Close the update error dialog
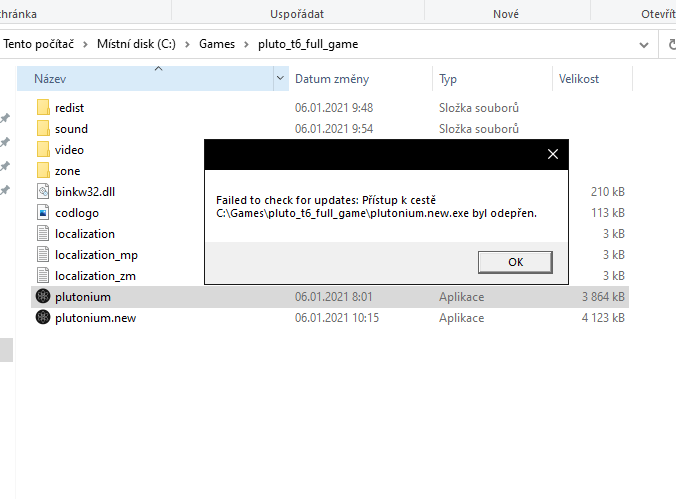The width and height of the screenshot is (676, 499). pos(552,154)
